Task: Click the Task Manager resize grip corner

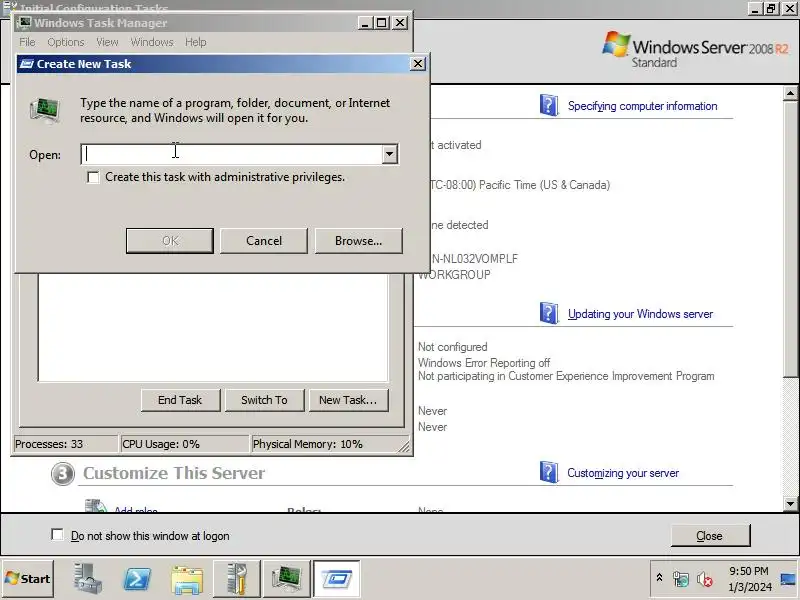Action: coord(404,446)
